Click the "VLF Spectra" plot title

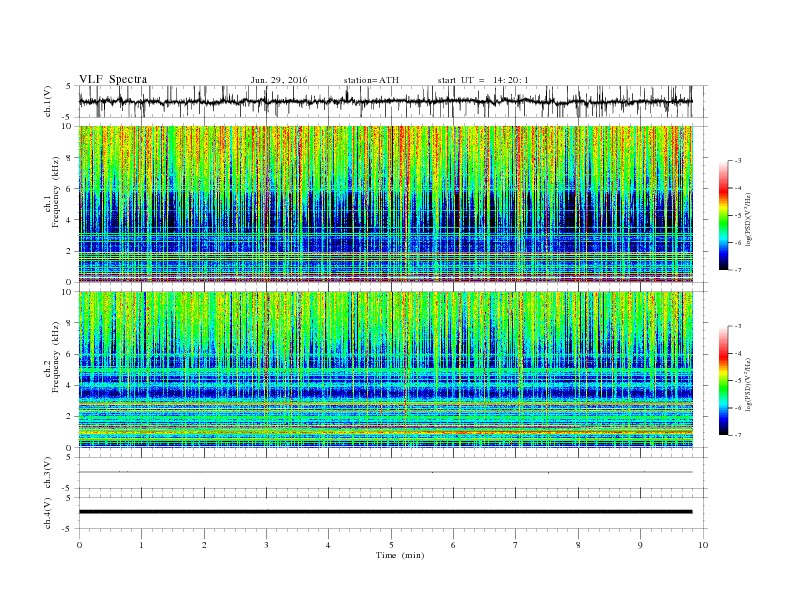(113, 79)
